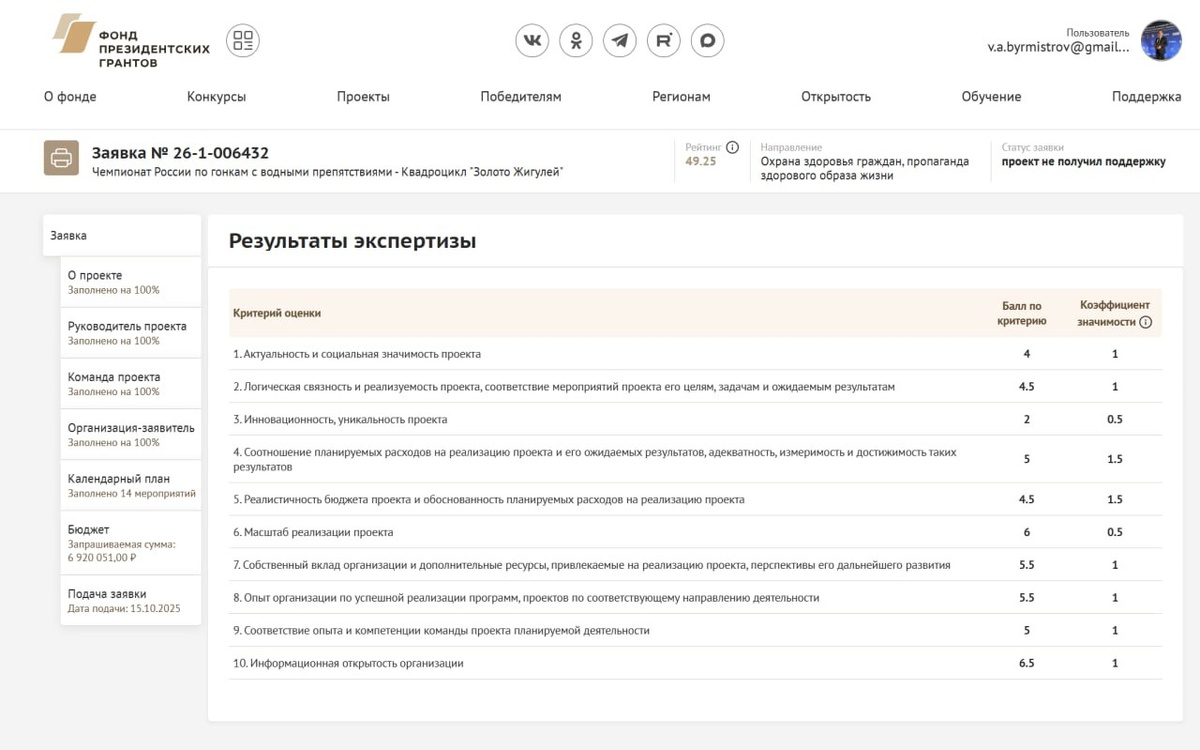Open the О фонде menu
The width and height of the screenshot is (1200, 750).
[x=70, y=97]
